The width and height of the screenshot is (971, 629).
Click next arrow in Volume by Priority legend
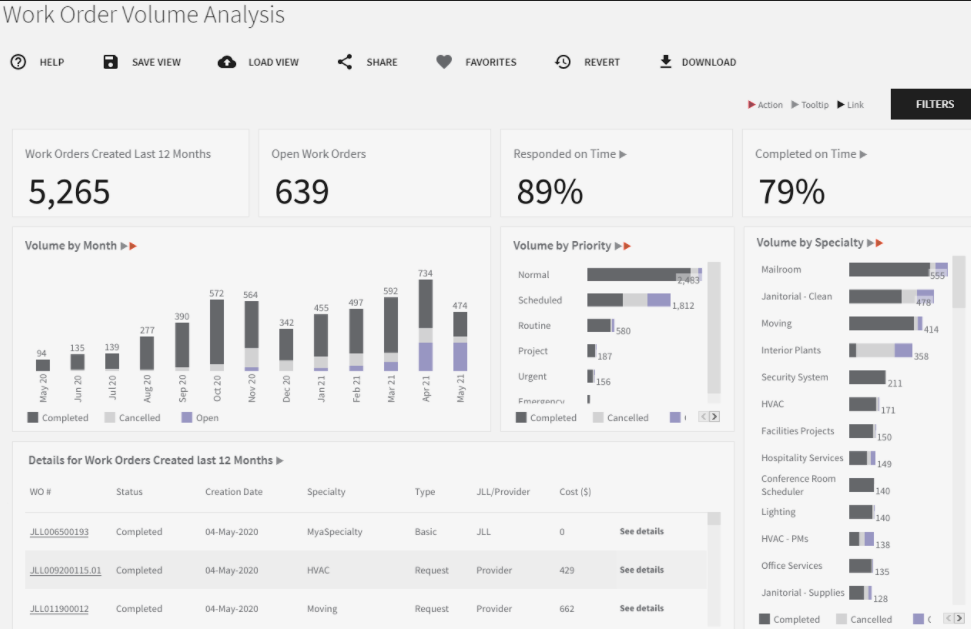tap(714, 417)
